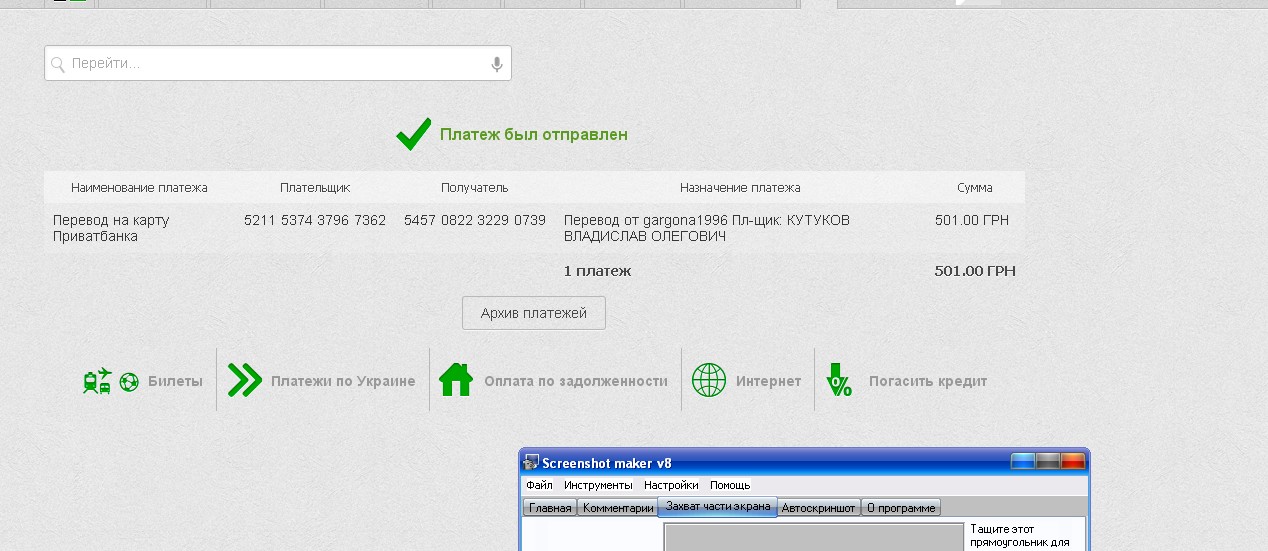Click recipient card "5457 0822 3229 0739"
This screenshot has height=551, width=1268.
[x=475, y=220]
